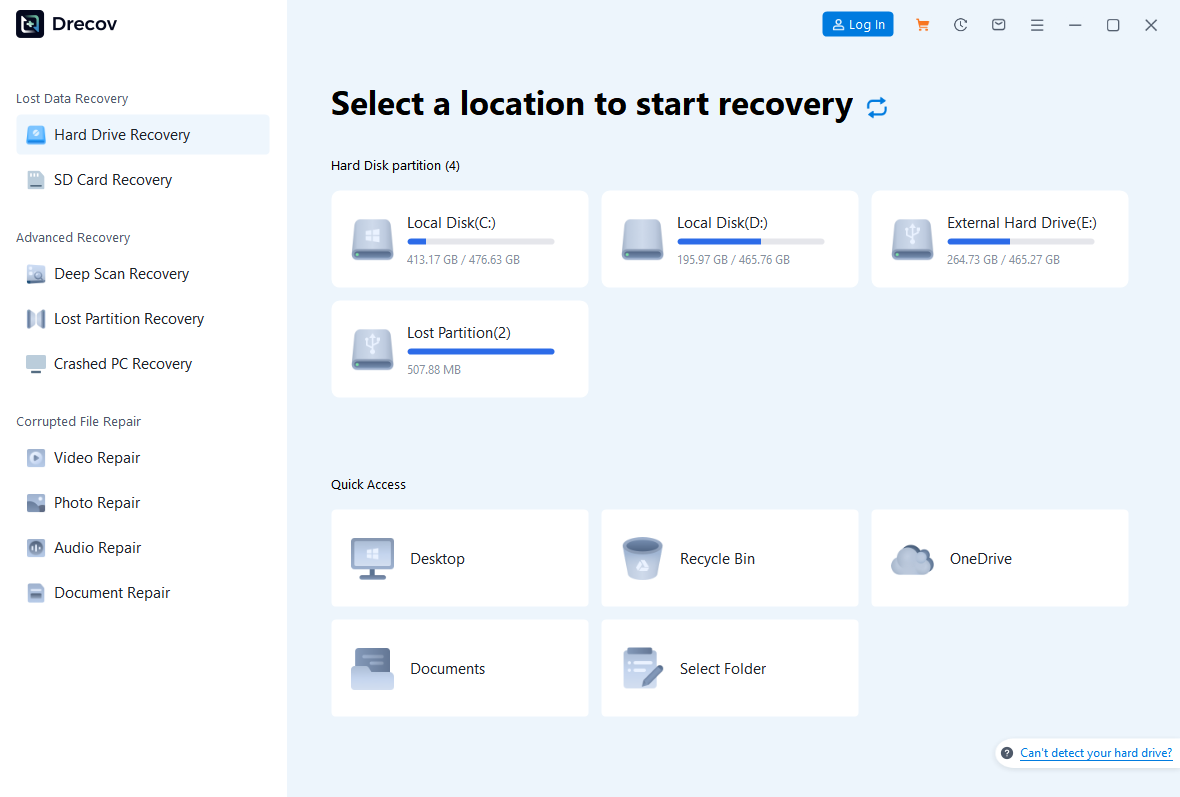
Task: Choose the Select Folder option
Action: tap(729, 668)
